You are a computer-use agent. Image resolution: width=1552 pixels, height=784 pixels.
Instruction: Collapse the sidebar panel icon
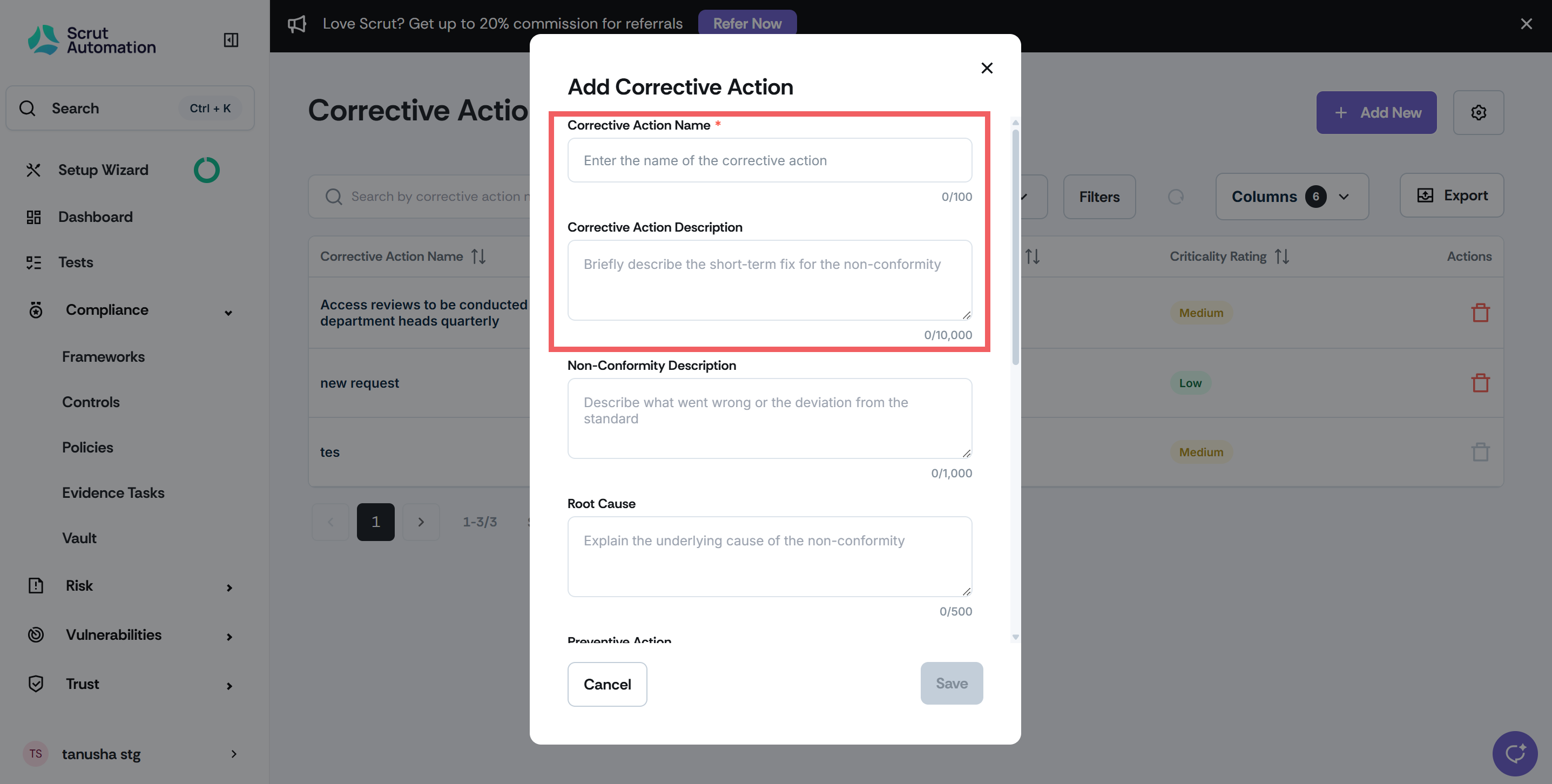point(231,40)
